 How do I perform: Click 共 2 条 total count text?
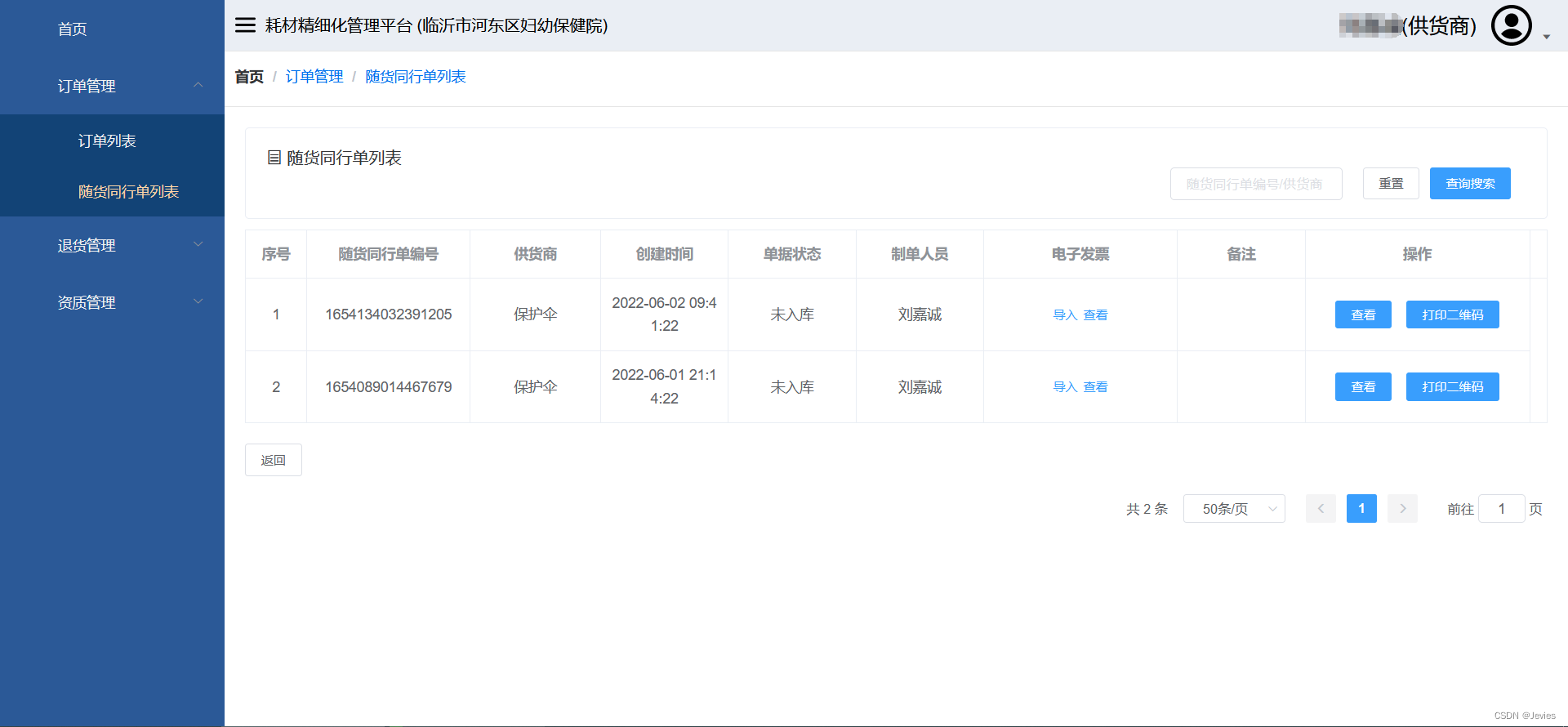(x=1147, y=509)
